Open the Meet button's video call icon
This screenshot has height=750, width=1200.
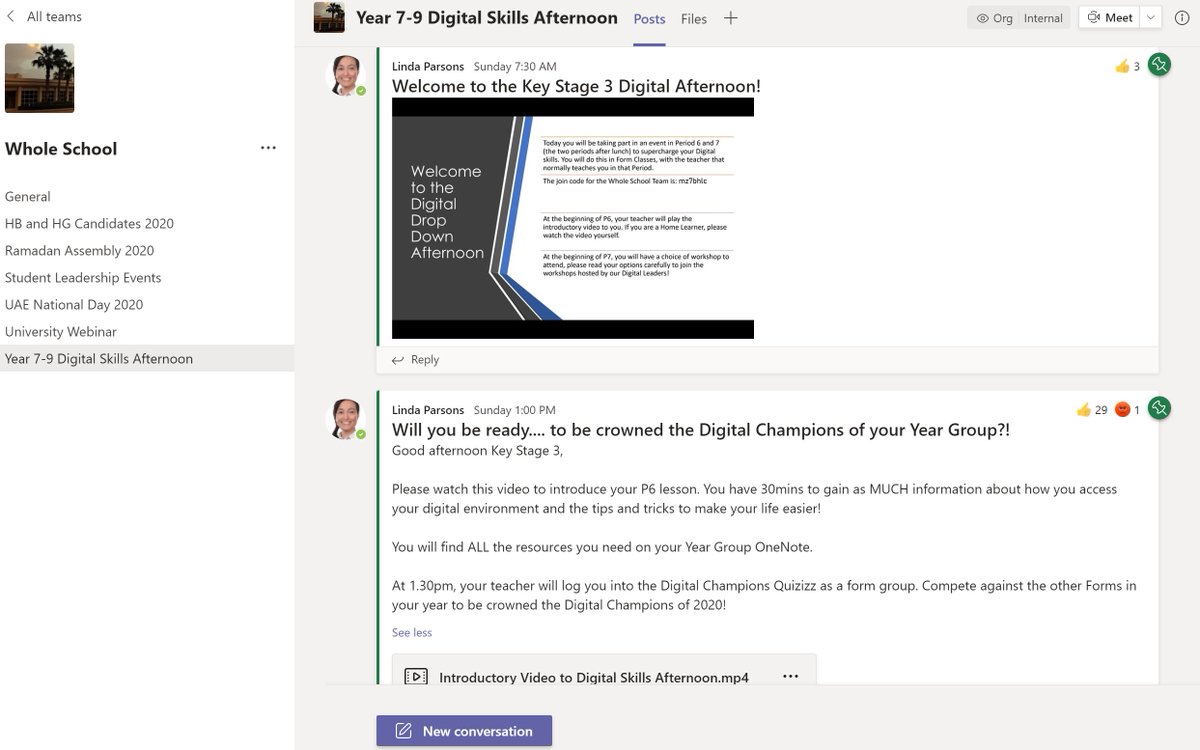[x=1093, y=17]
